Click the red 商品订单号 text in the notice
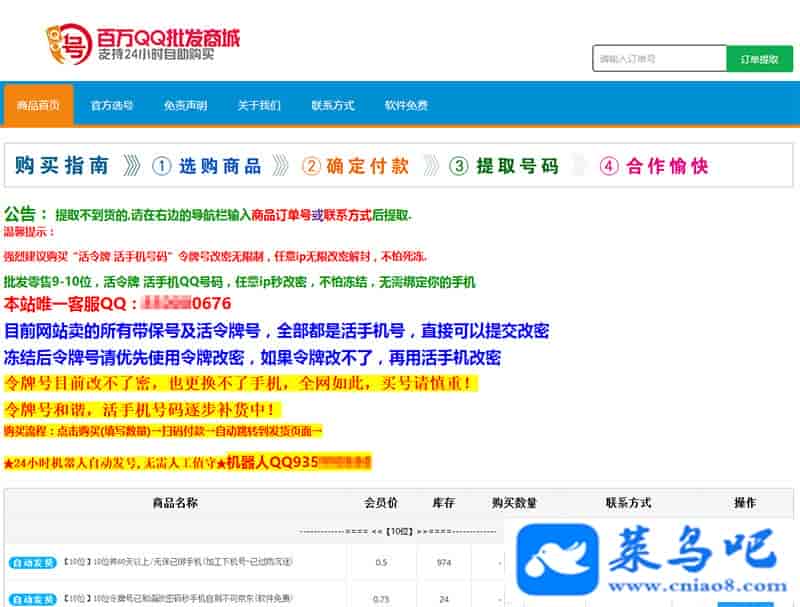800x607 pixels. [x=281, y=215]
